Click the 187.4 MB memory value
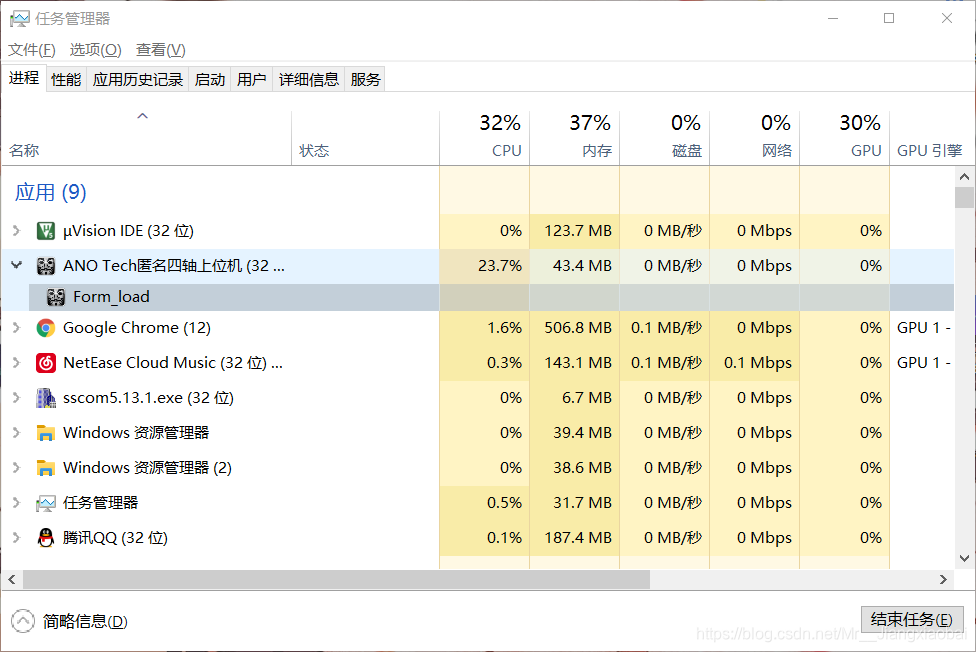976x652 pixels. pyautogui.click(x=578, y=537)
